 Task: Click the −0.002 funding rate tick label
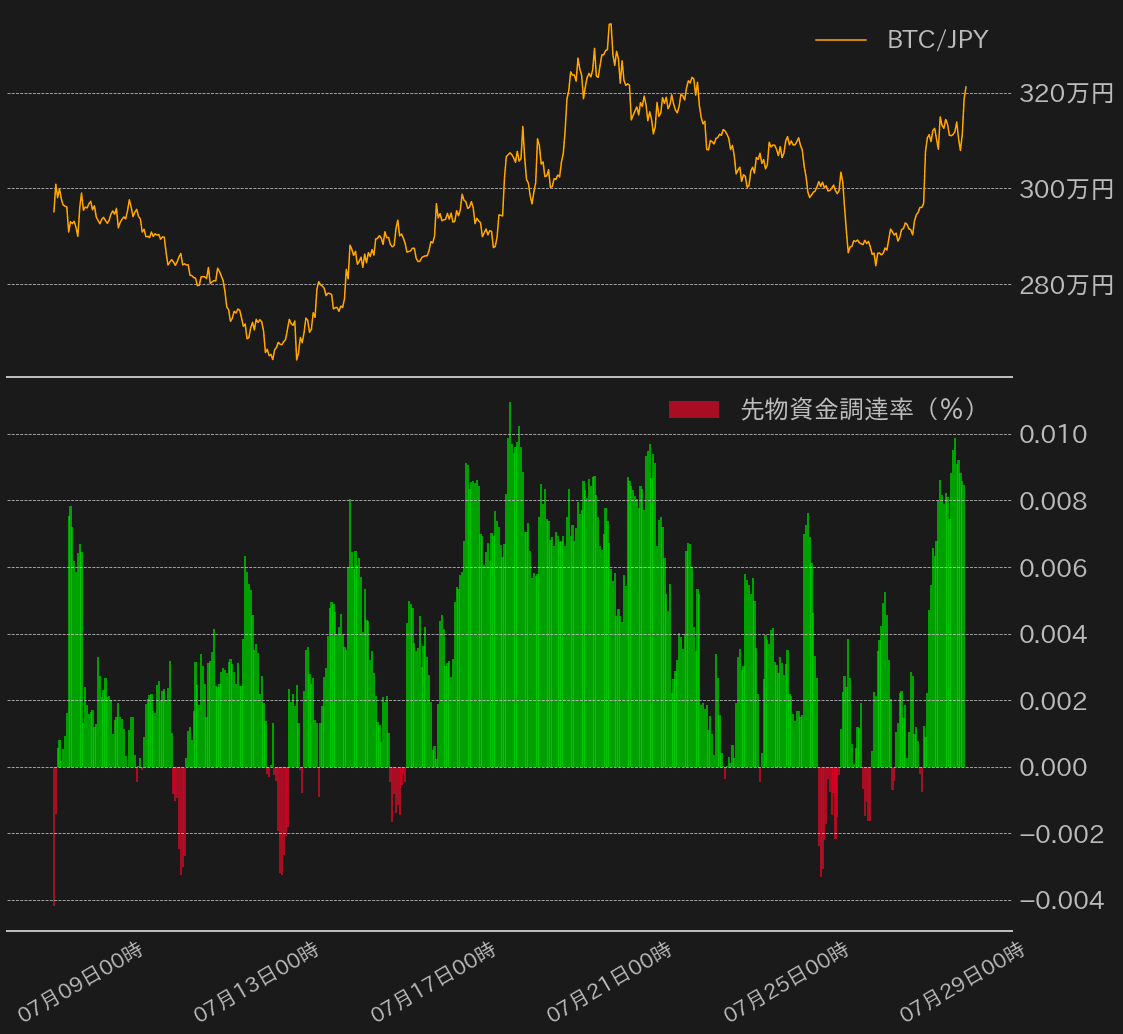tap(1061, 834)
